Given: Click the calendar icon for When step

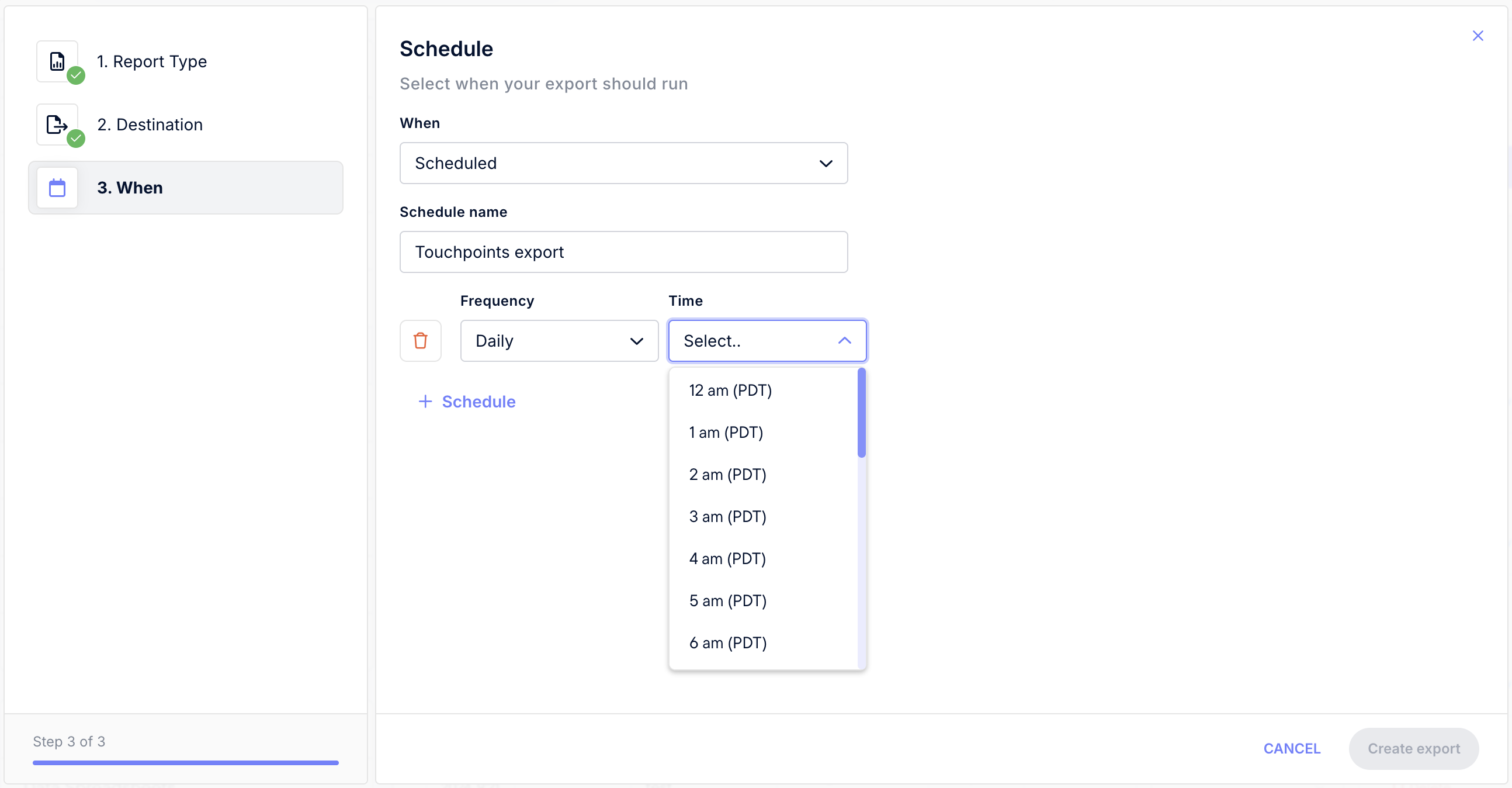Looking at the screenshot, I should coord(57,188).
